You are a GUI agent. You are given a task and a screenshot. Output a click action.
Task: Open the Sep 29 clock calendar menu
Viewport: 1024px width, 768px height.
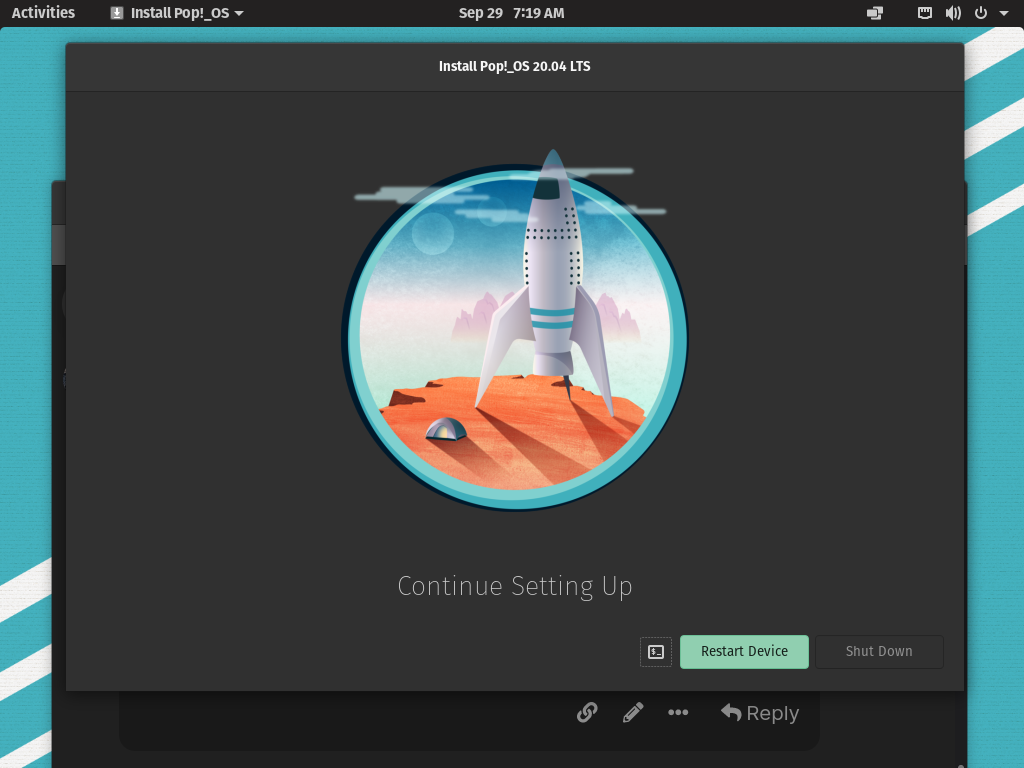(511, 13)
